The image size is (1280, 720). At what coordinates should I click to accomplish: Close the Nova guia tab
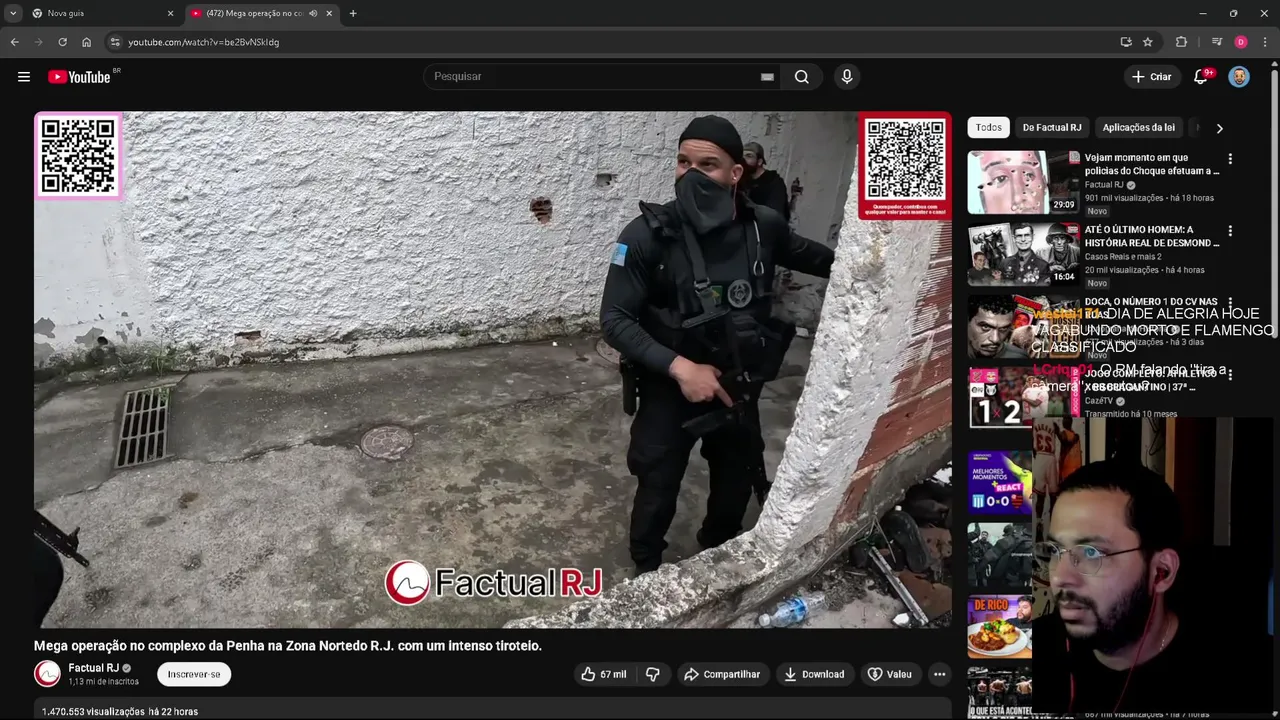pyautogui.click(x=170, y=13)
